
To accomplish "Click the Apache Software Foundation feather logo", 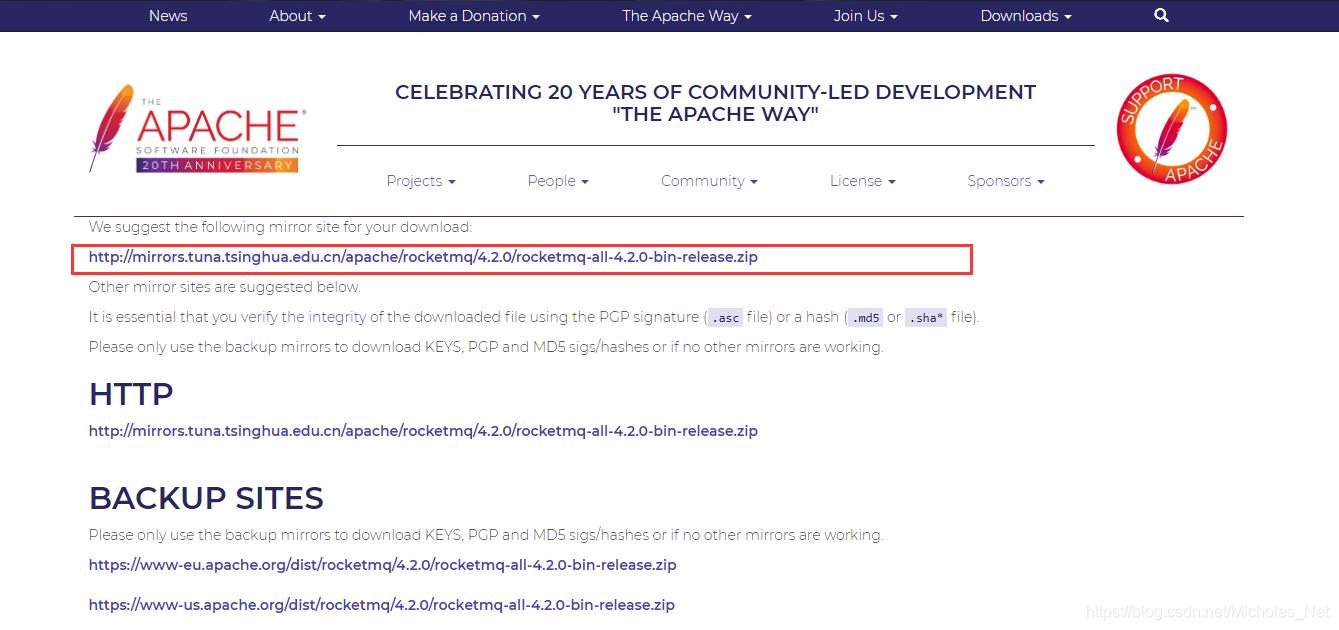I will coord(196,129).
